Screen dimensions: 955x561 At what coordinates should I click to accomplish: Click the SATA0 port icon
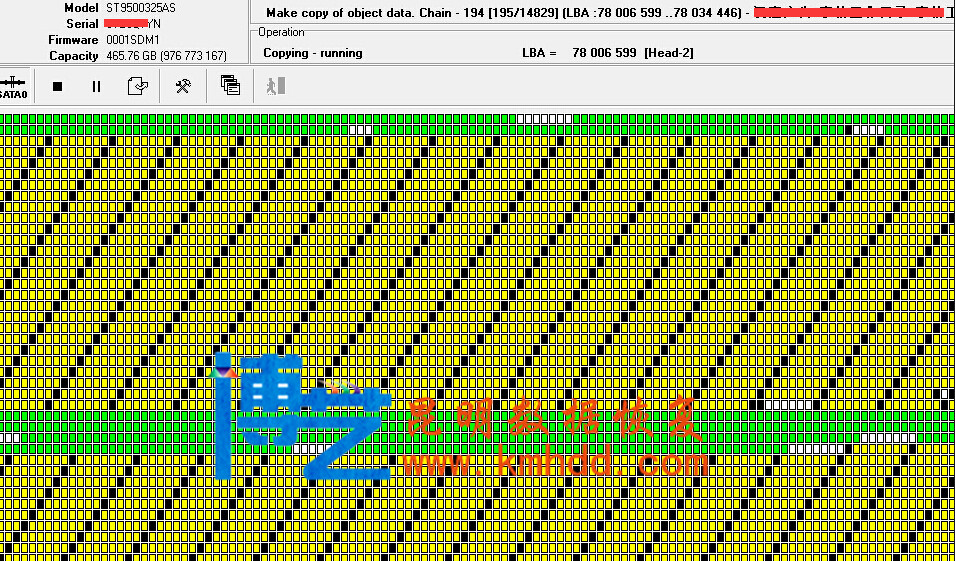14,87
